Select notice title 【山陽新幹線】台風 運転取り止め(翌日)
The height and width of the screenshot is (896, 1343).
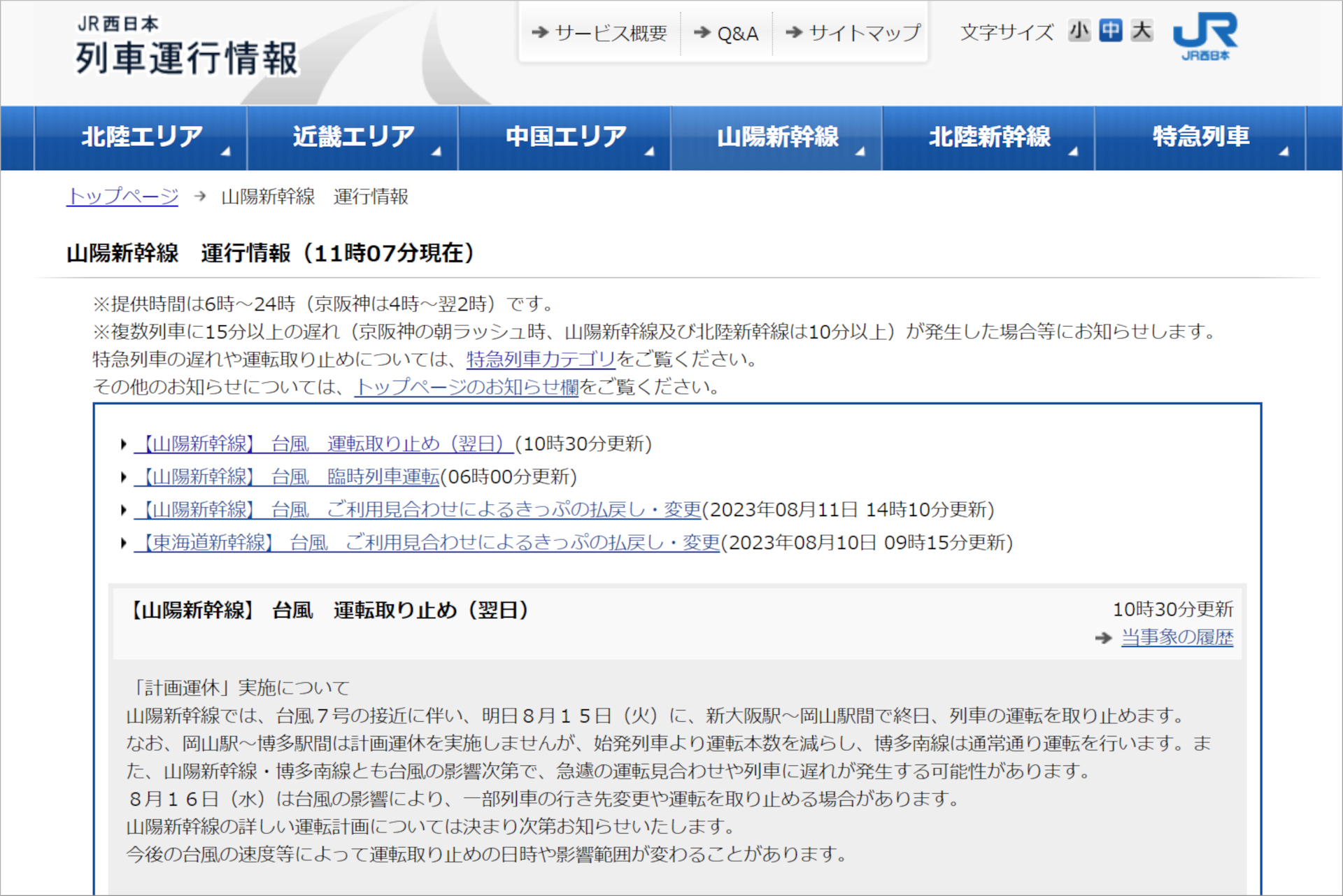[x=327, y=611]
